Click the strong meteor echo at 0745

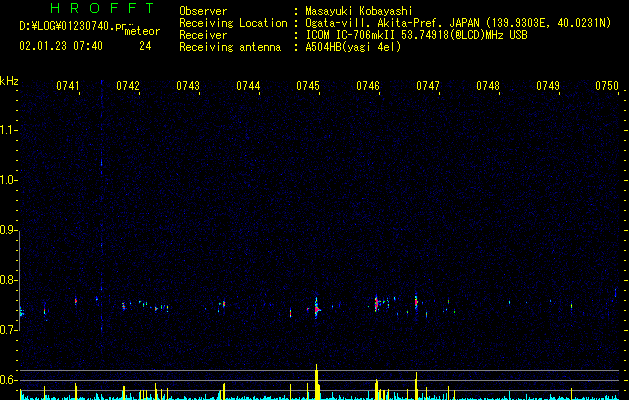tap(317, 308)
